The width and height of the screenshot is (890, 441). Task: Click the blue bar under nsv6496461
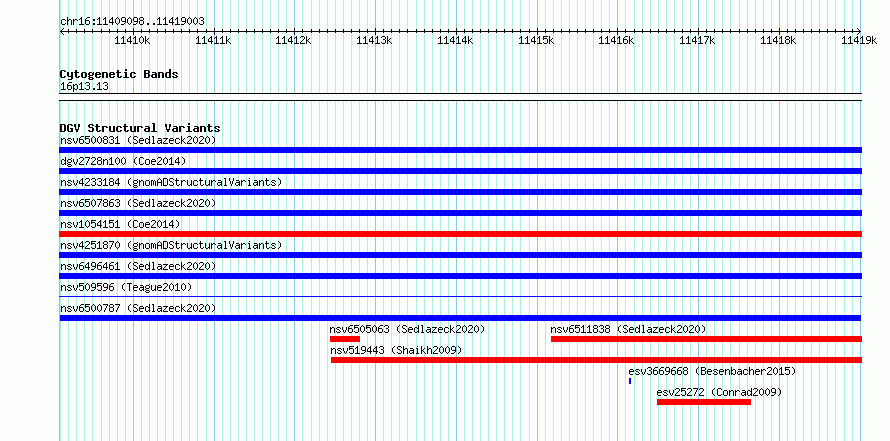pos(461,276)
